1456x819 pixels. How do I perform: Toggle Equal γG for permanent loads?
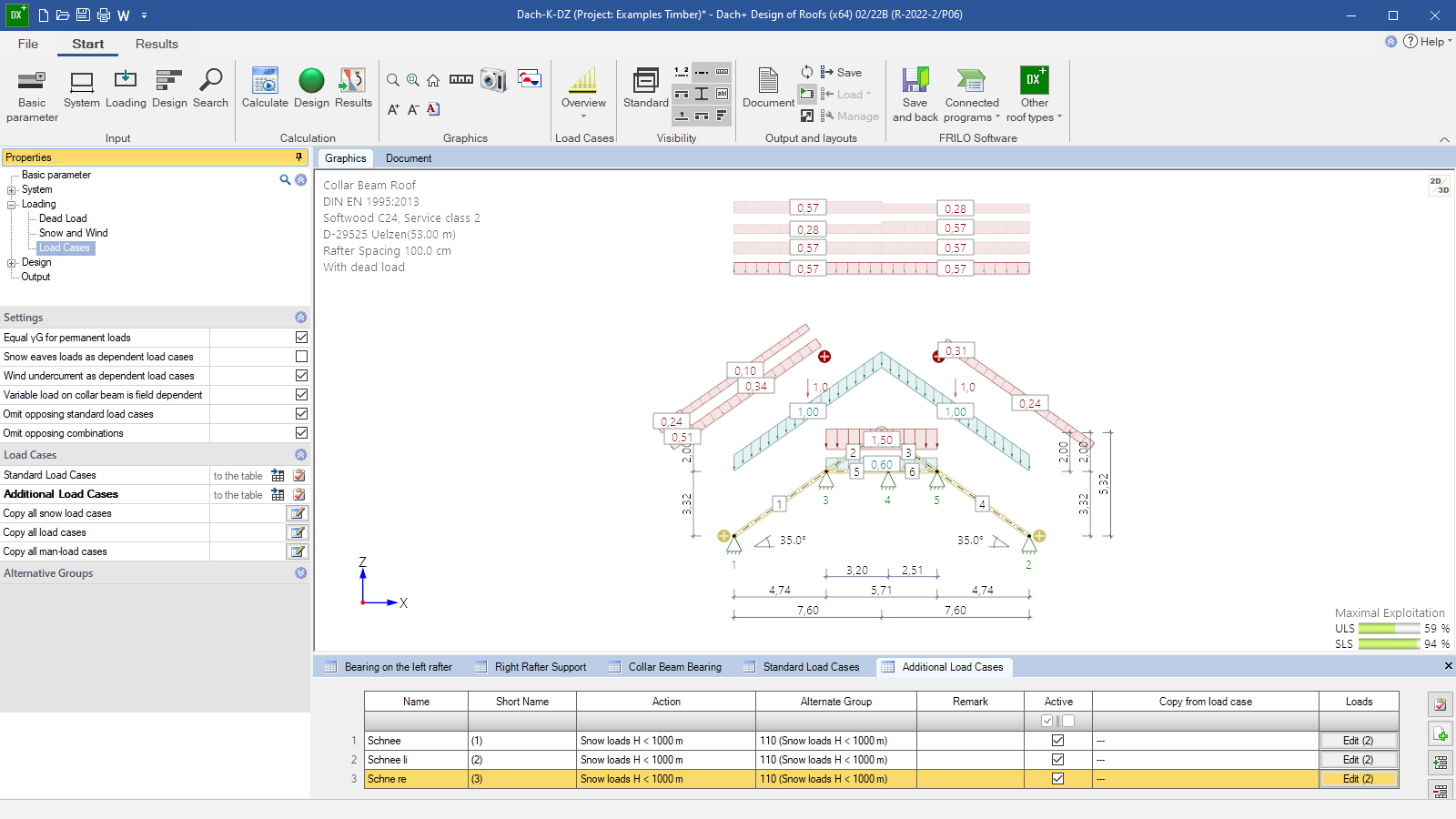click(301, 338)
